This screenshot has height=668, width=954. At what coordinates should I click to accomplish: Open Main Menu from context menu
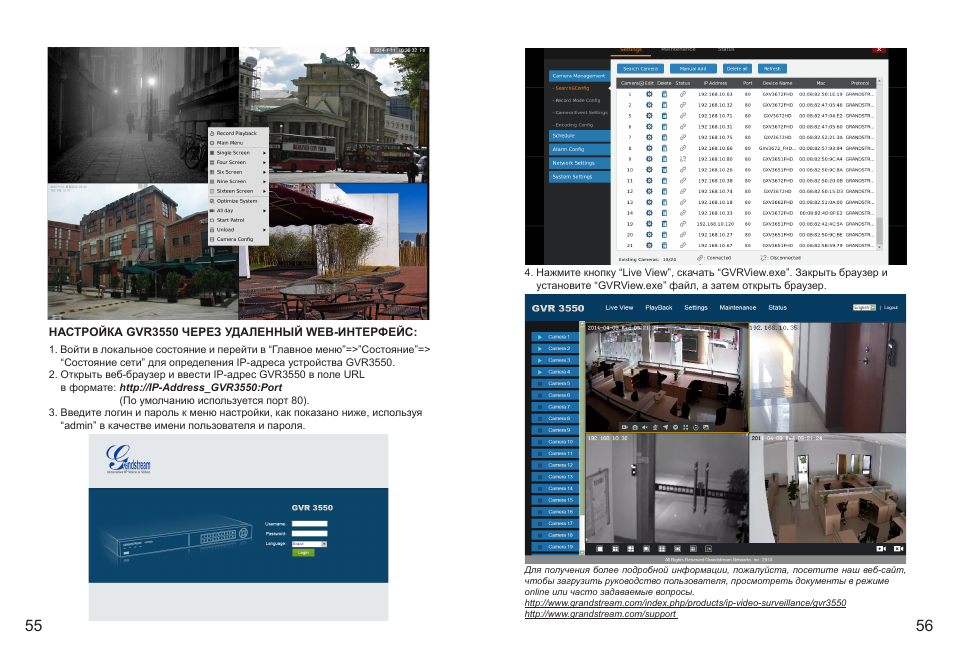pyautogui.click(x=237, y=143)
